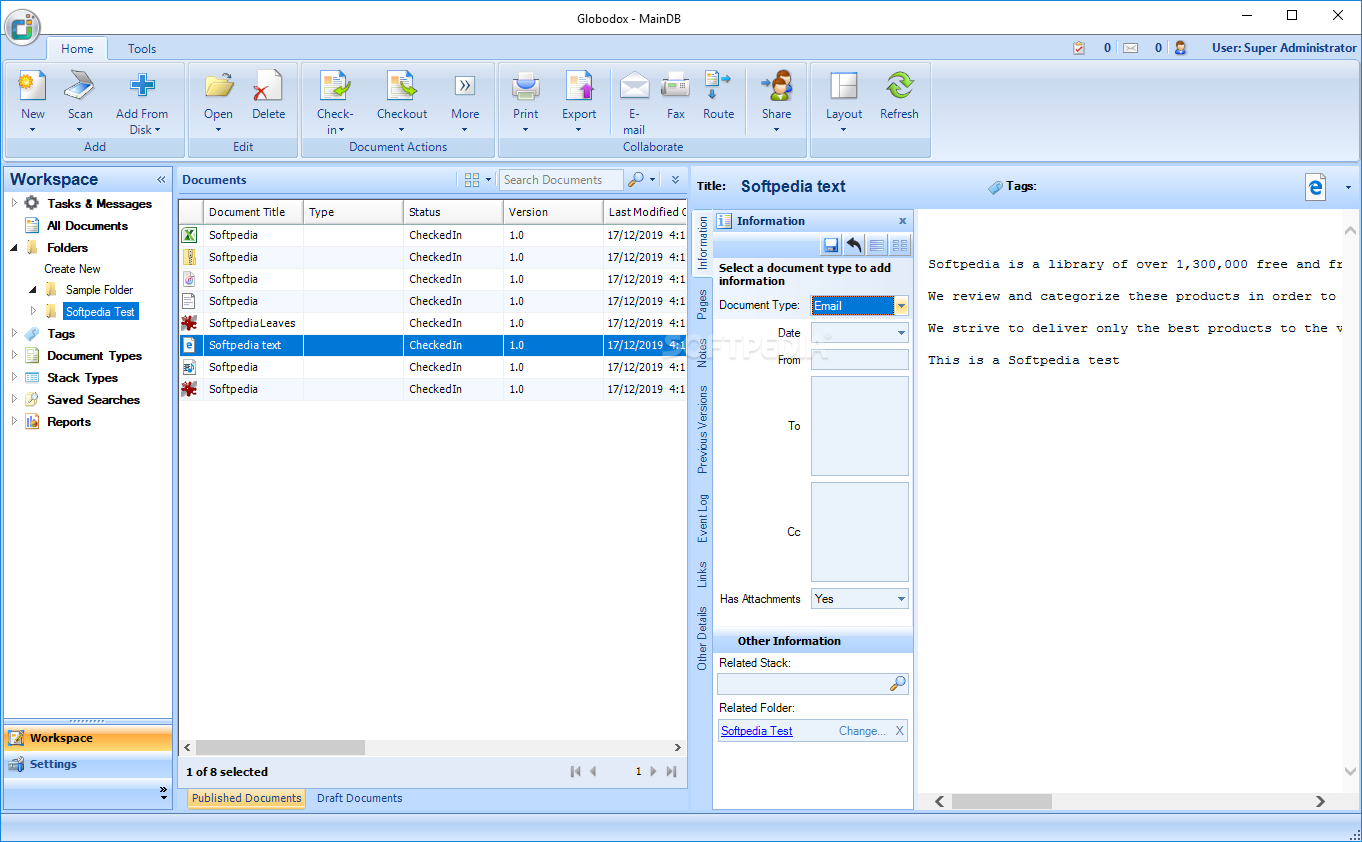Switch to the Tools ribbon tab
The width and height of the screenshot is (1362, 842).
[142, 48]
